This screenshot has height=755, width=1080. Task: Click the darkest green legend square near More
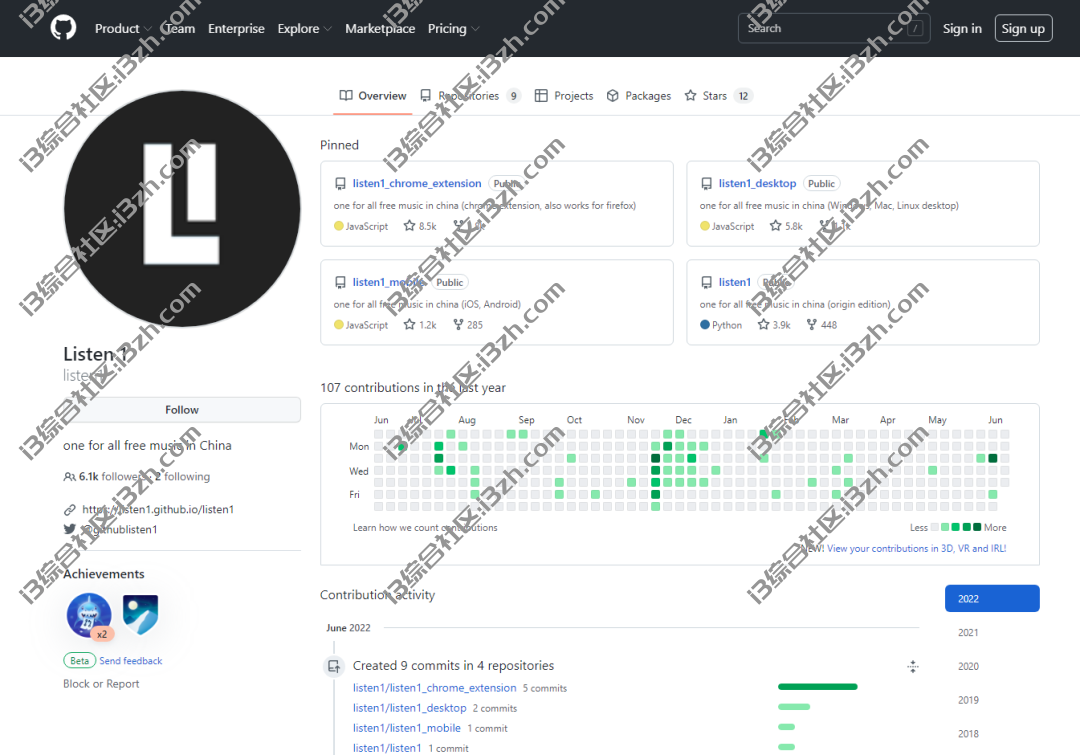(x=977, y=527)
